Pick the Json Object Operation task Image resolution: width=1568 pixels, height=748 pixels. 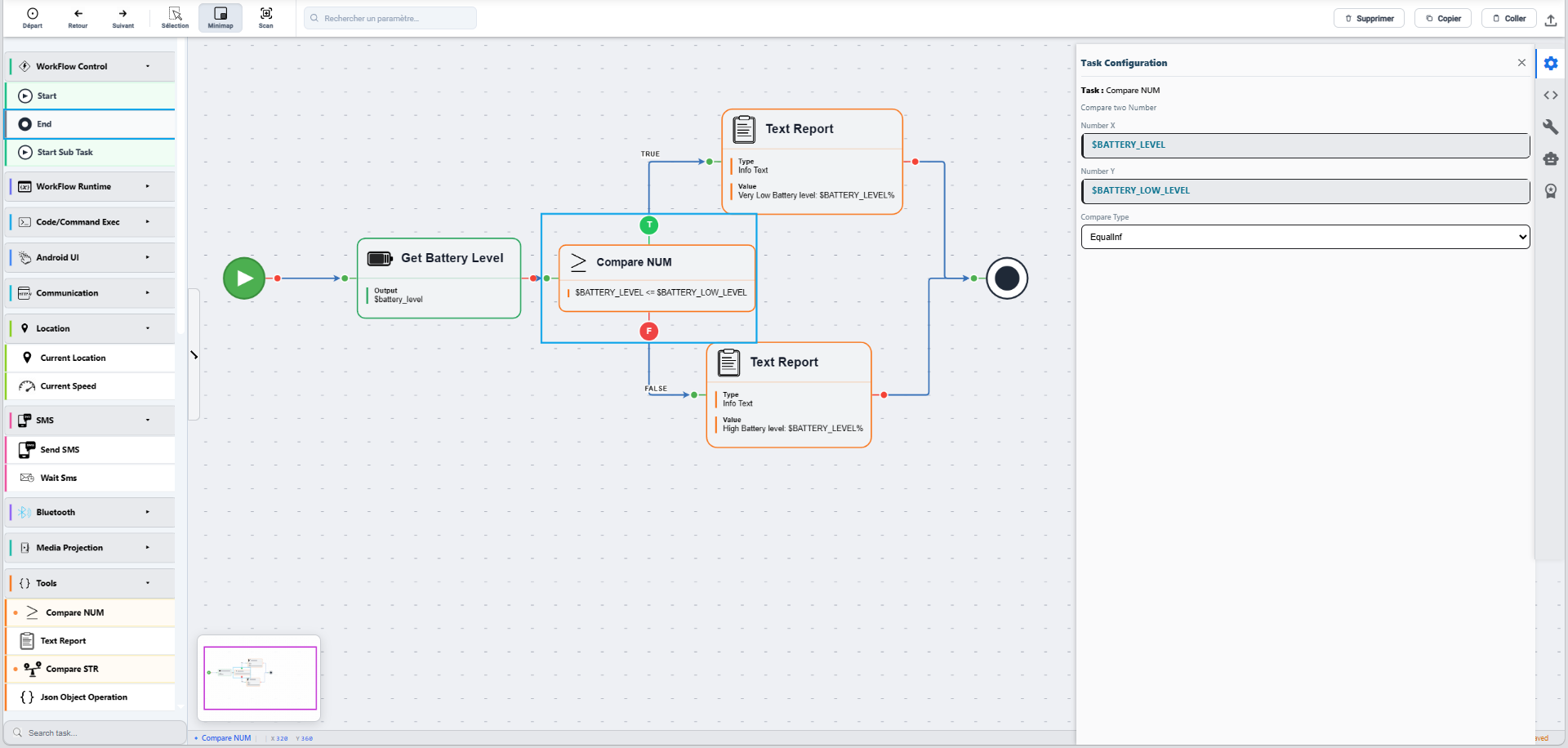click(x=91, y=697)
